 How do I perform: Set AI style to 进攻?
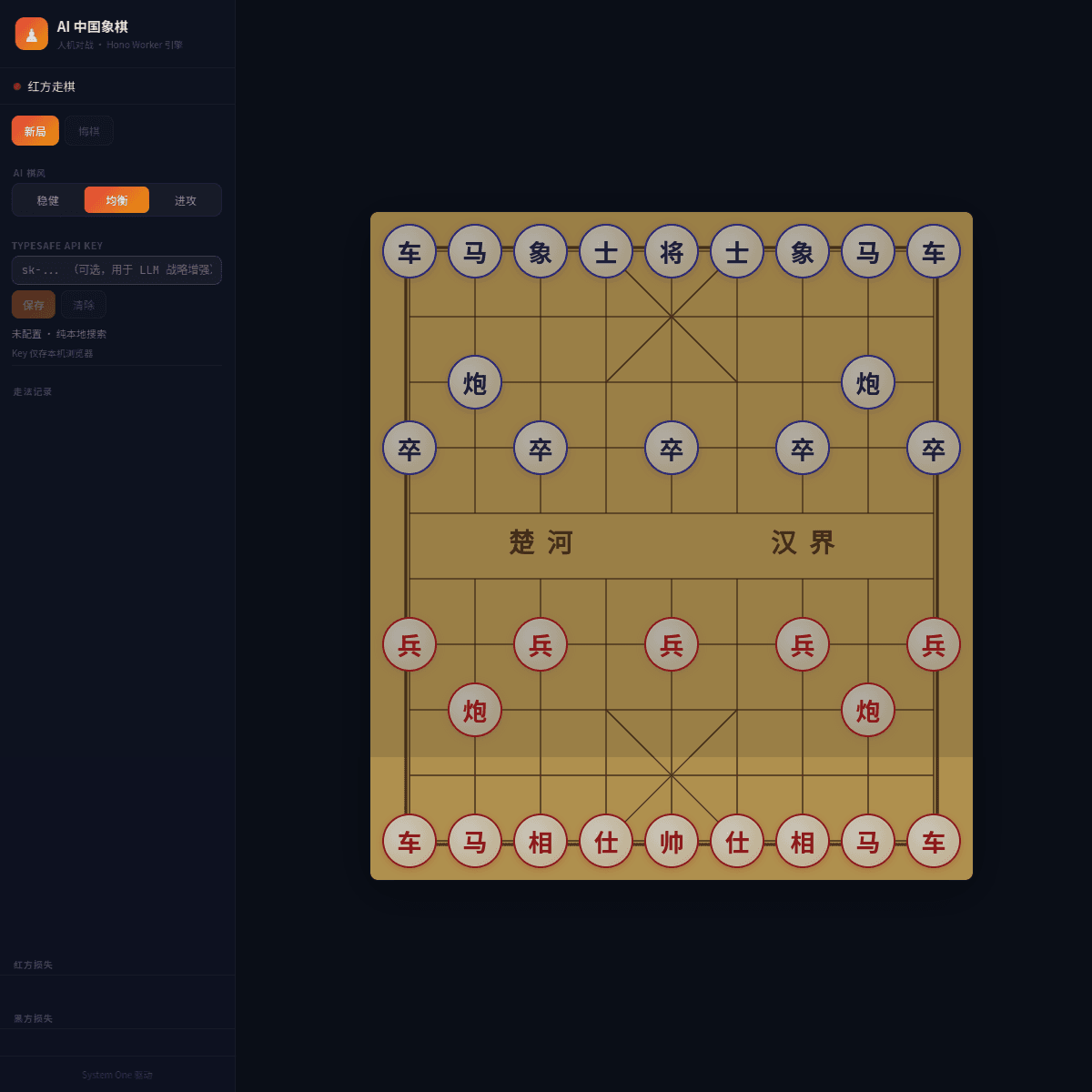[x=186, y=200]
